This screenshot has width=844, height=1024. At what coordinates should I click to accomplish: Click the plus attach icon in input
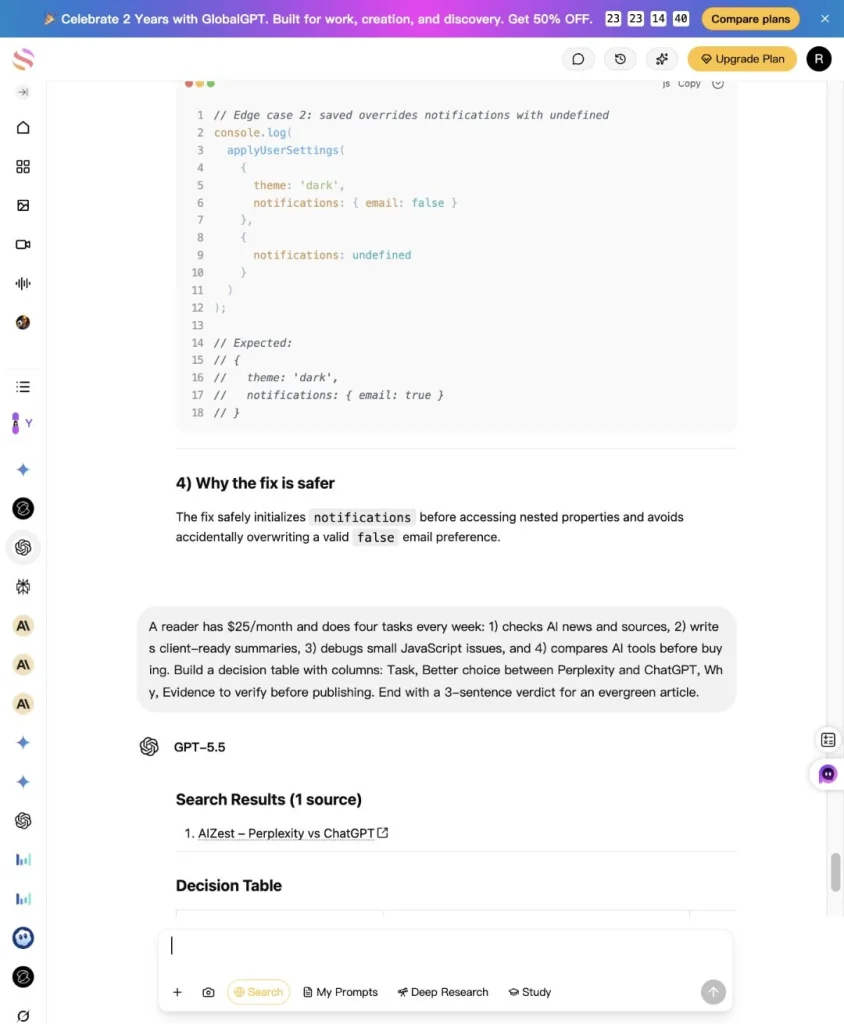coord(177,992)
